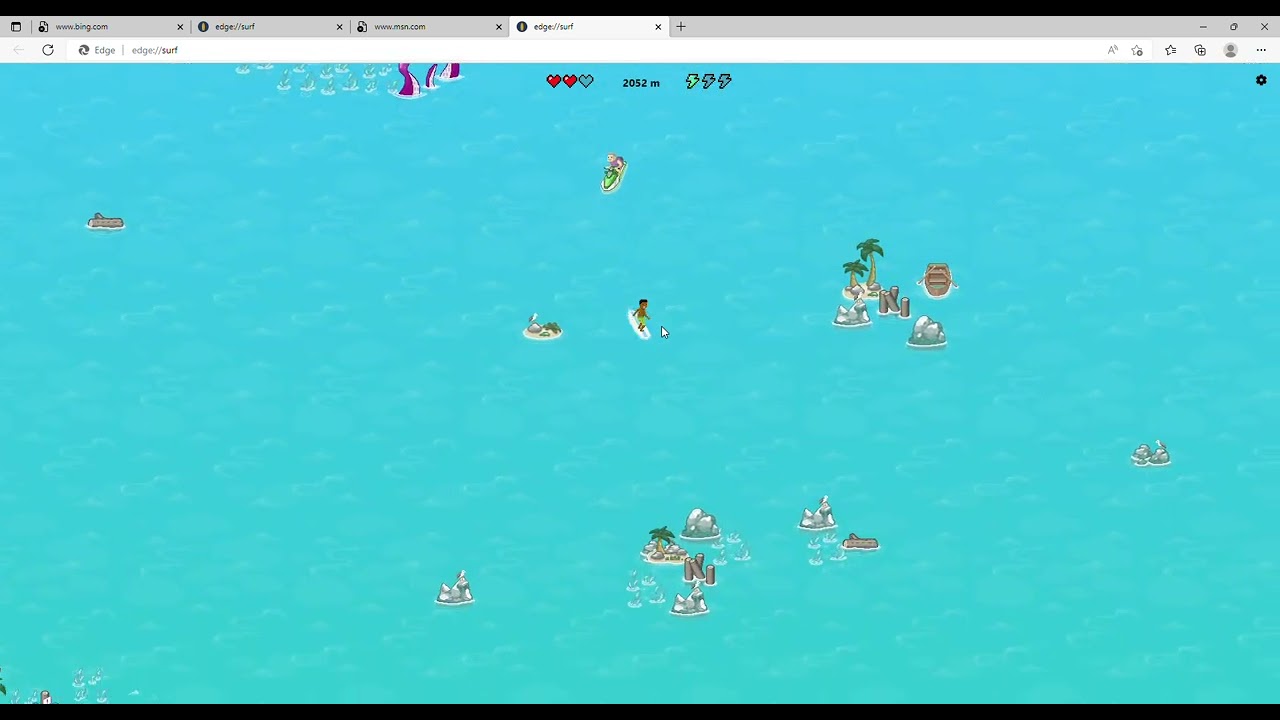Close the active edge://surf tab
Image resolution: width=1280 pixels, height=720 pixels.
(x=658, y=27)
